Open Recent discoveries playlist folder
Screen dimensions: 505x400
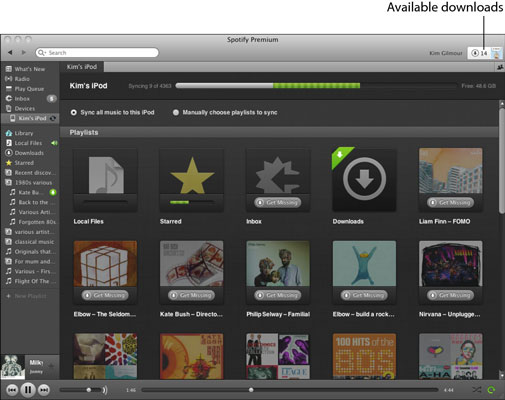pos(35,173)
